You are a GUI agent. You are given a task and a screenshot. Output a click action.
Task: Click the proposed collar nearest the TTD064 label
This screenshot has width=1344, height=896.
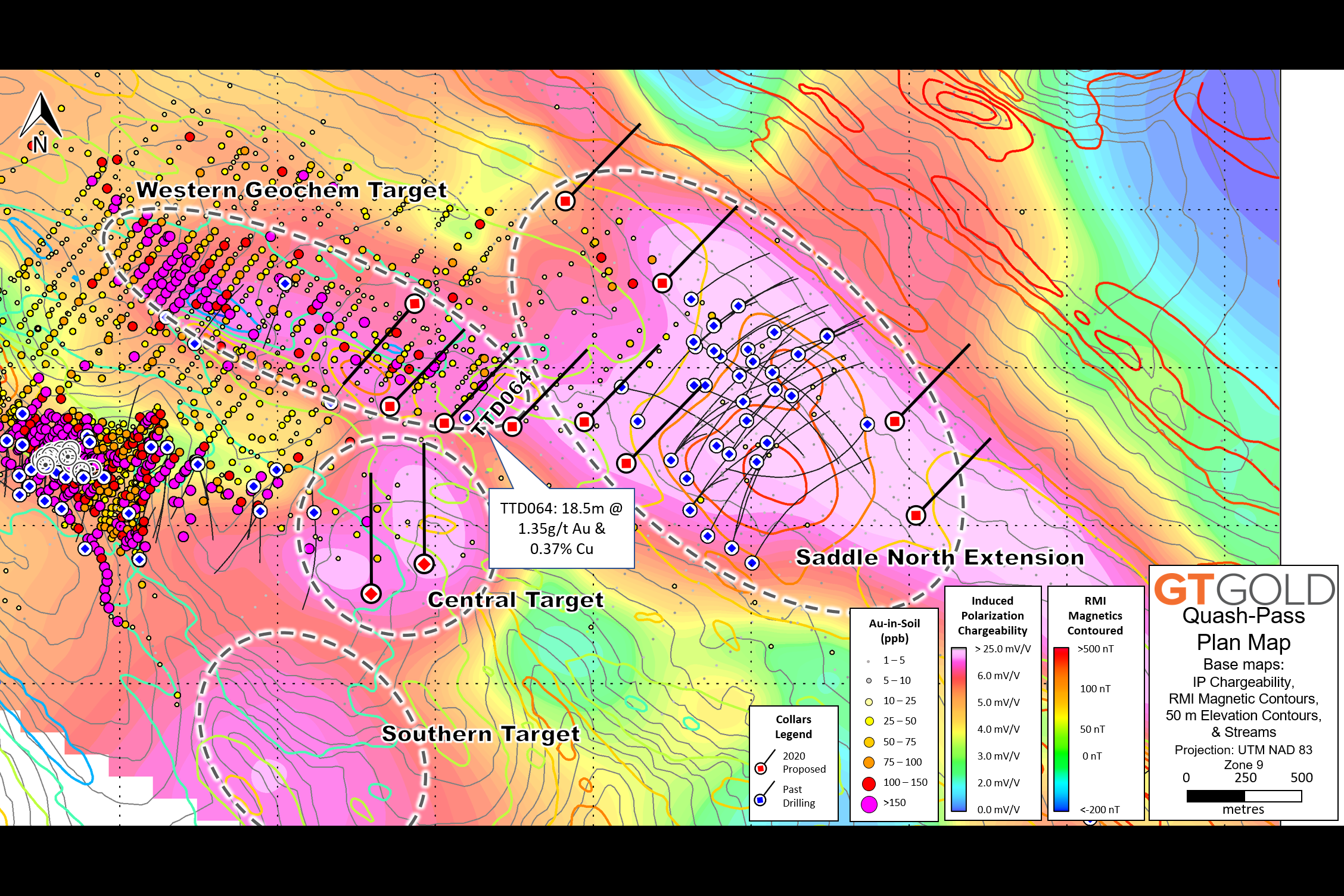(x=512, y=427)
